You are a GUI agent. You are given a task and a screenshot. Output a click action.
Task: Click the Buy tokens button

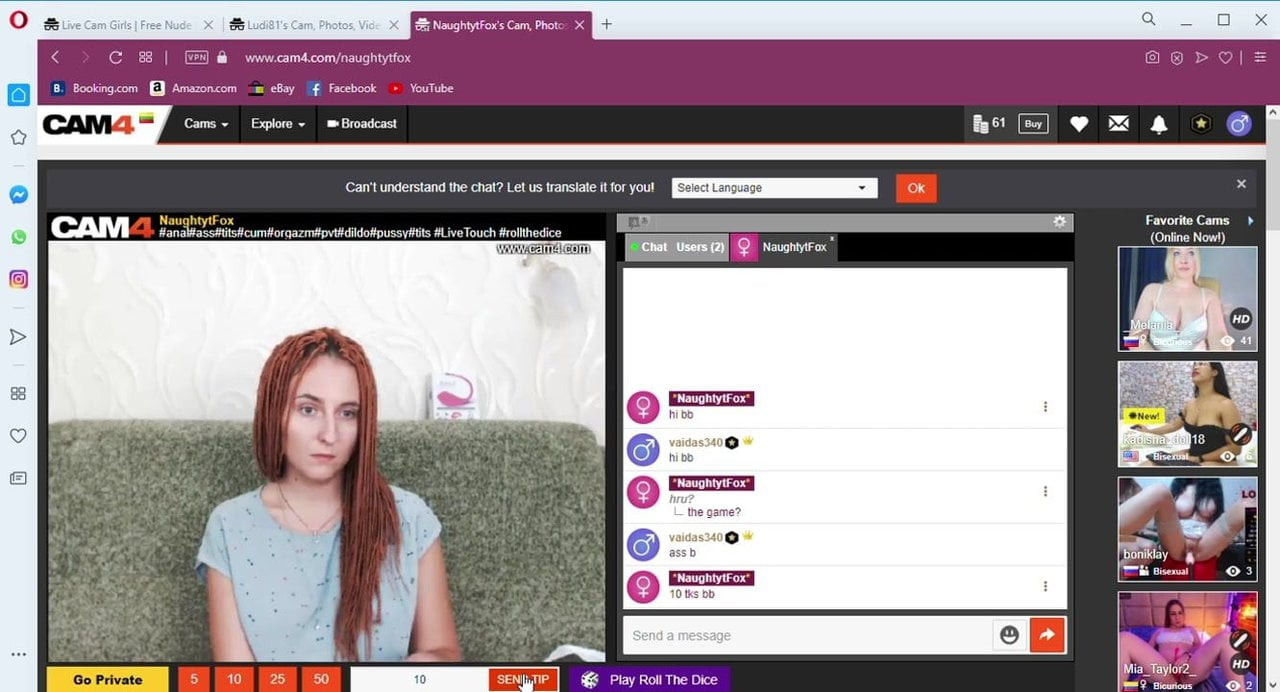tap(1033, 124)
